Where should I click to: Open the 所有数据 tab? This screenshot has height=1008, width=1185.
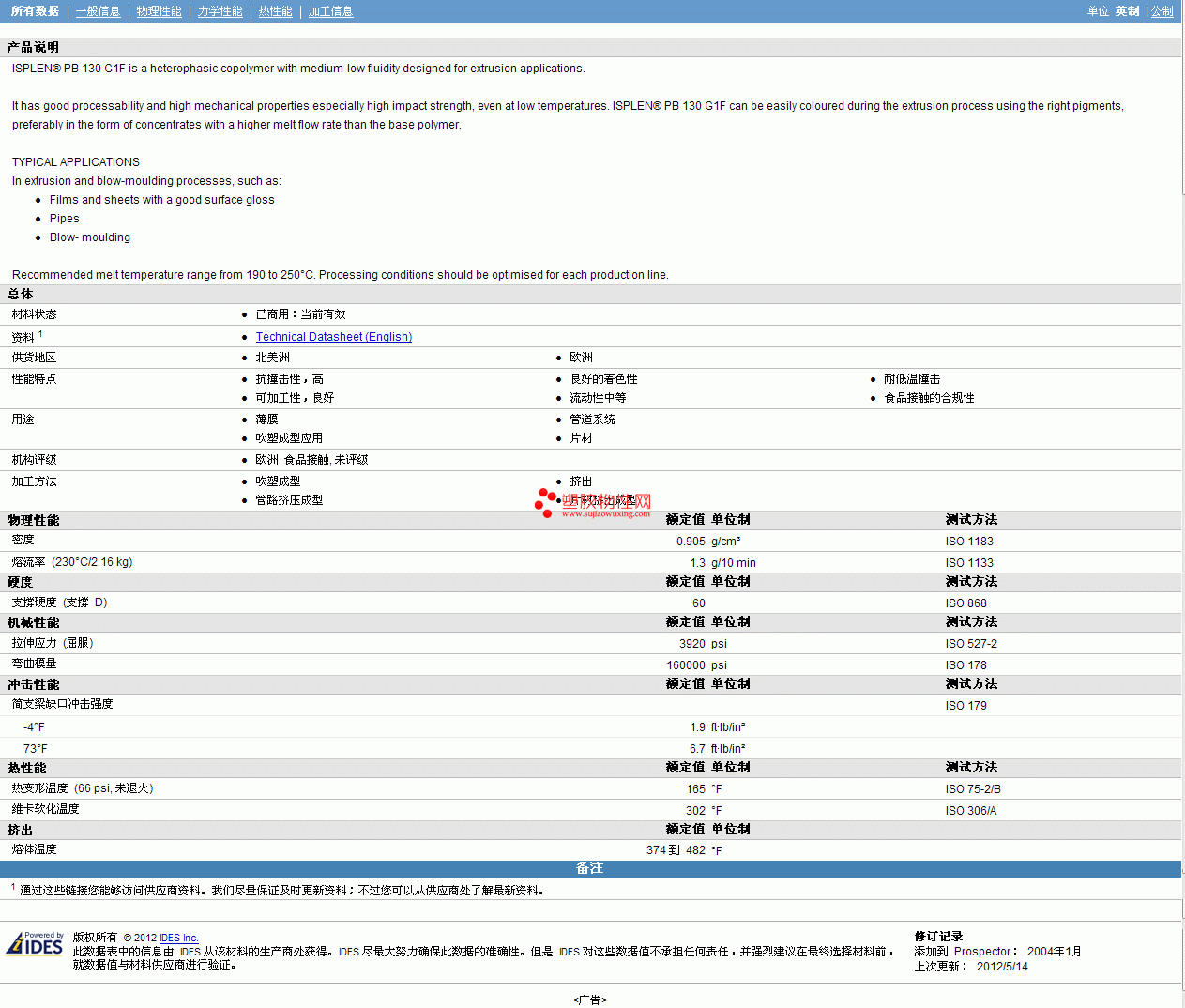(x=35, y=11)
